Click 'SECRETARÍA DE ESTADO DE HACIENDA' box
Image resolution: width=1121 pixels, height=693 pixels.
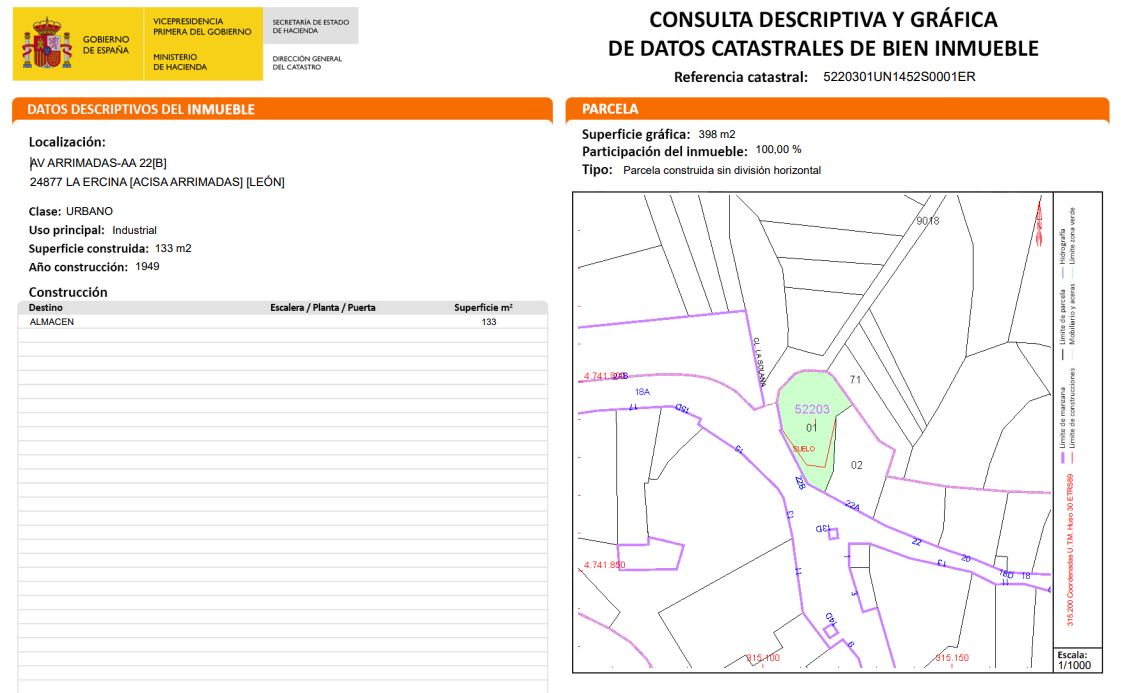[310, 26]
